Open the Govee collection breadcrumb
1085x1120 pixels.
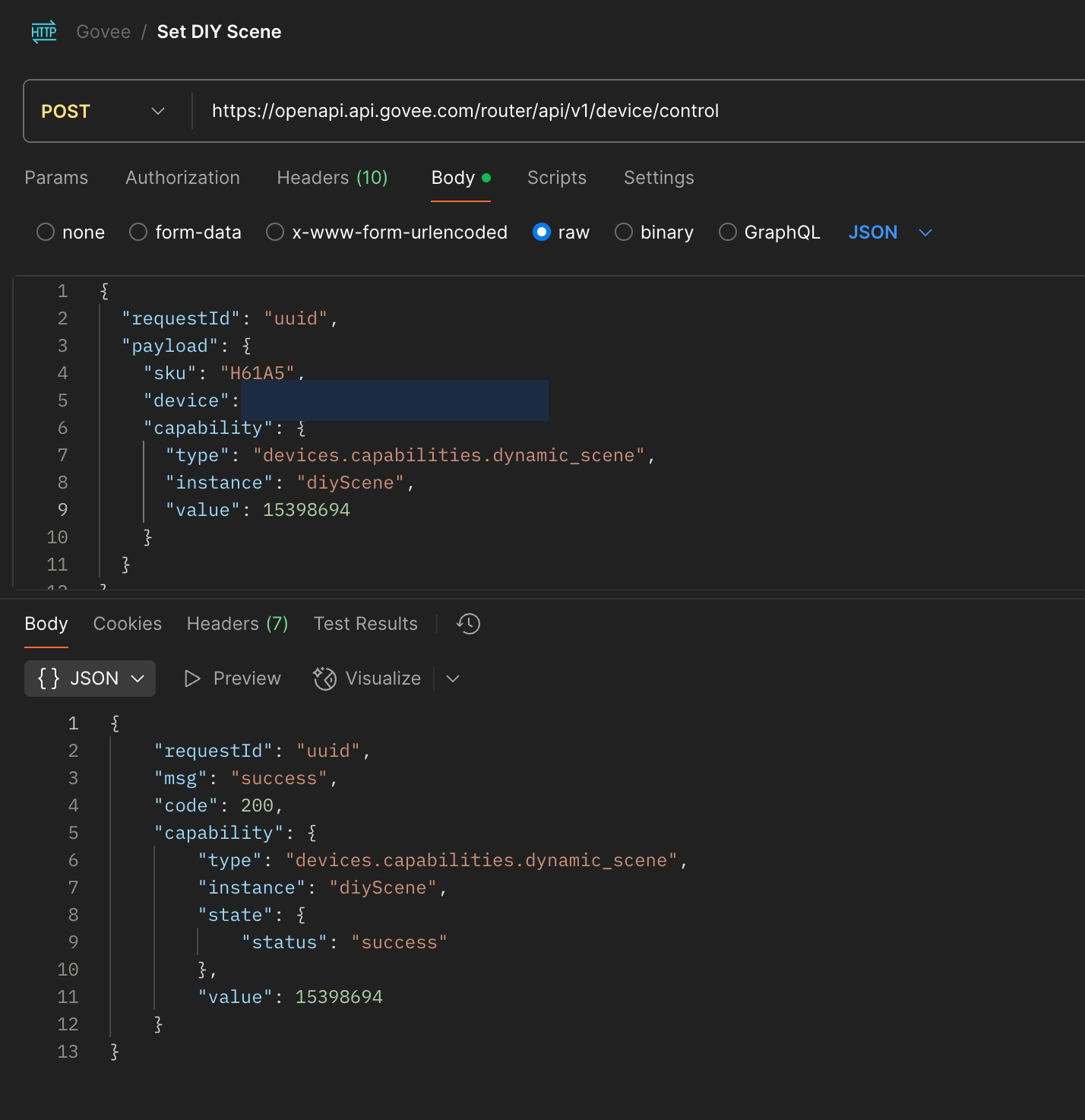pyautogui.click(x=103, y=32)
